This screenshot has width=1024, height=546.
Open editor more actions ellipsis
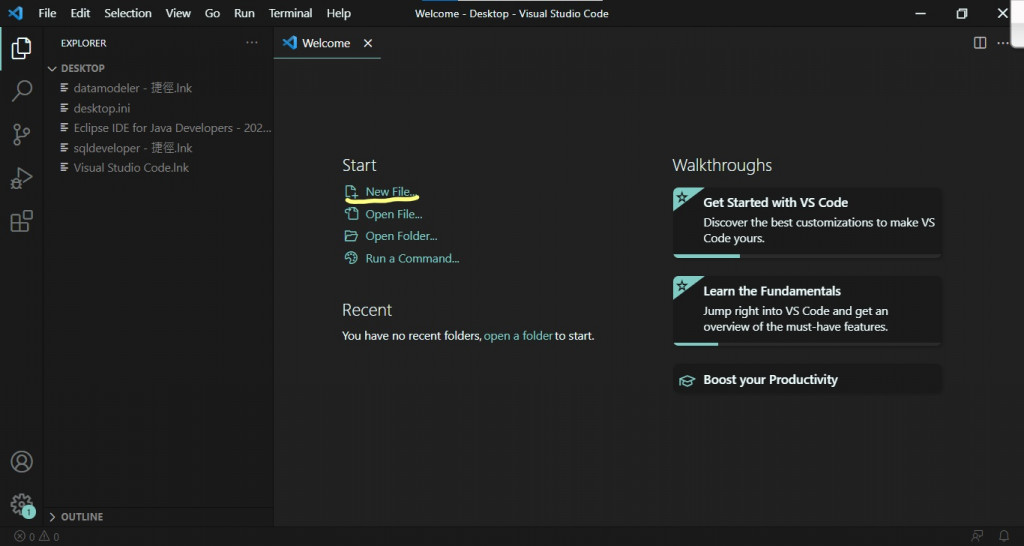tap(1002, 43)
